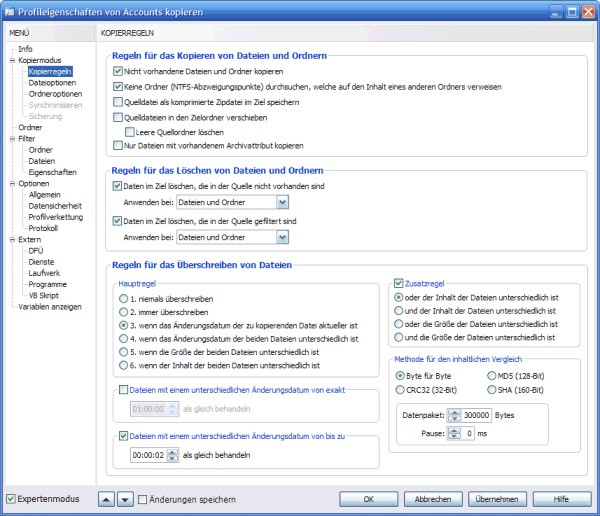Select rule 3 Änderungsdatum aktueller ist
The height and width of the screenshot is (516, 600).
click(x=123, y=325)
